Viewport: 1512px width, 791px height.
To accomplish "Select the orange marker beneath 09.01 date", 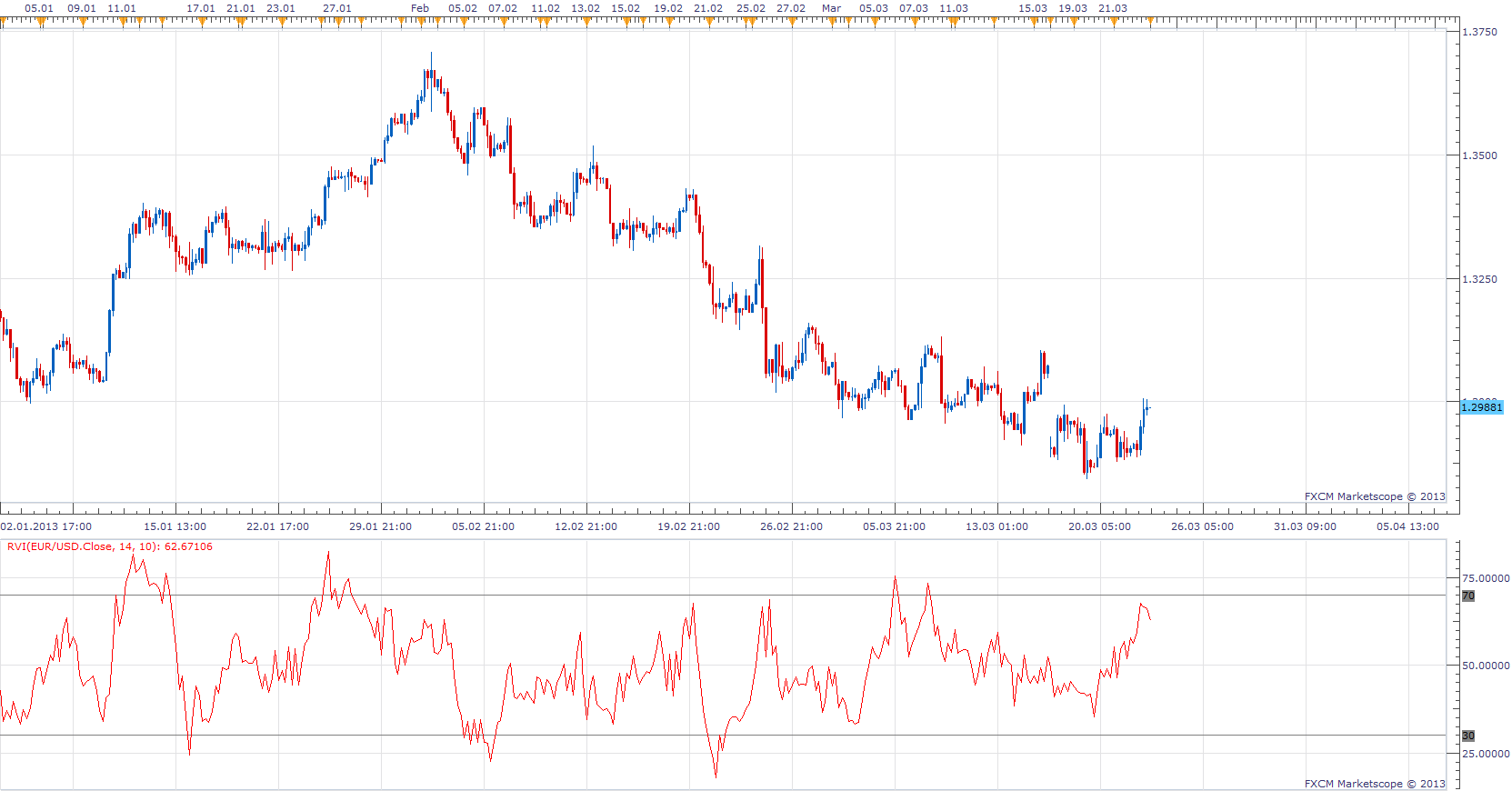I will (83, 23).
